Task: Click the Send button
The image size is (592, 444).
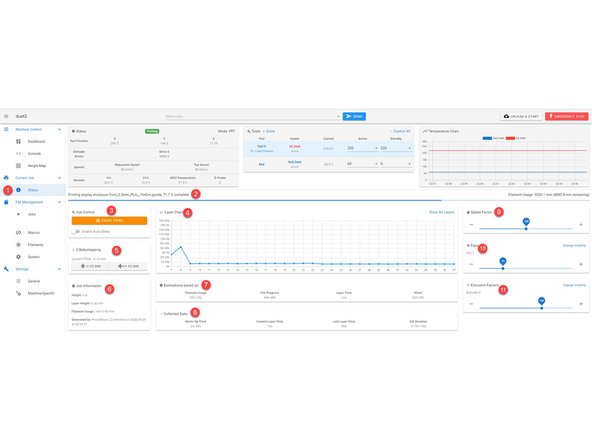Action: click(x=354, y=116)
